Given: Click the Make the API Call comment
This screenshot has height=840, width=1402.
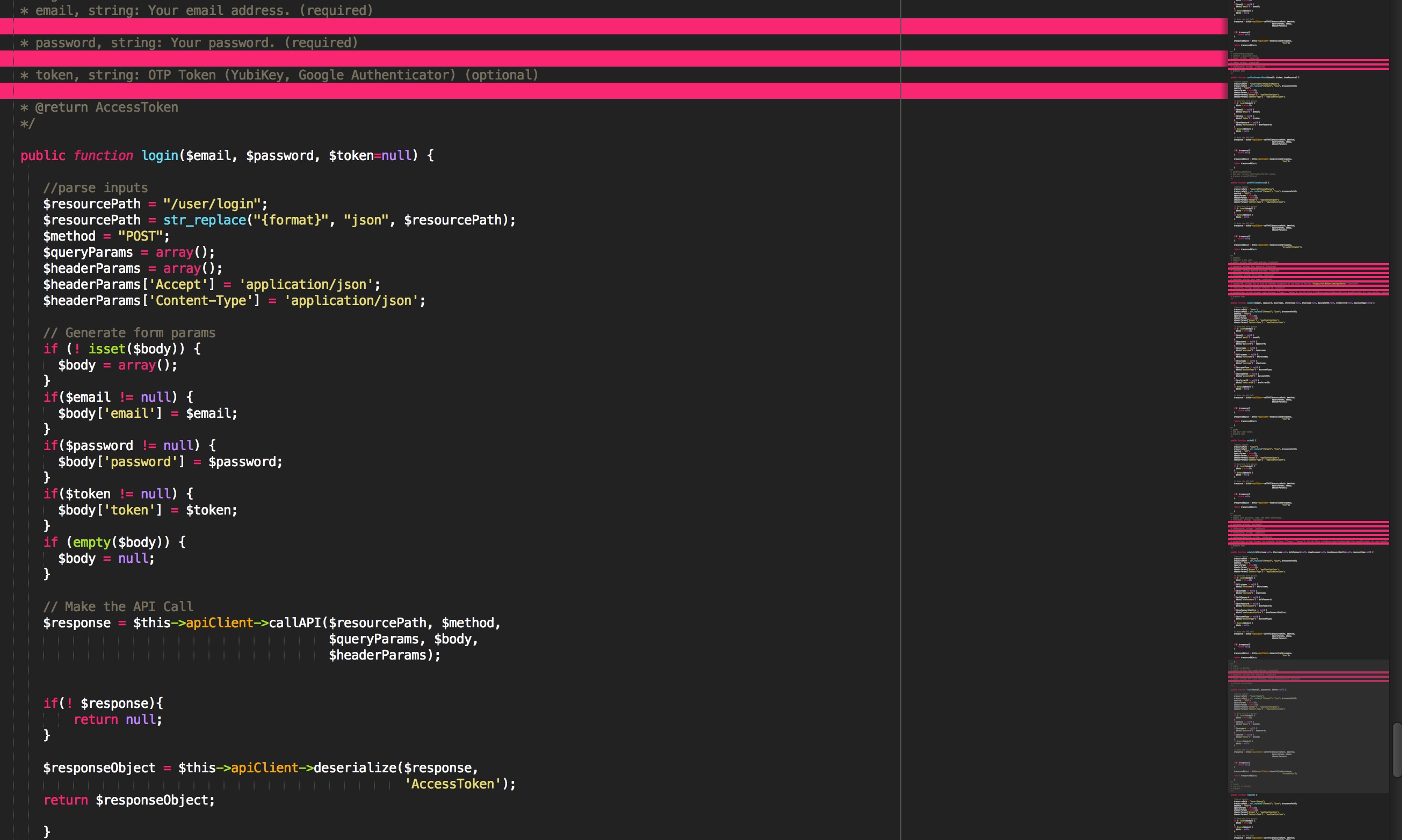Looking at the screenshot, I should [118, 607].
